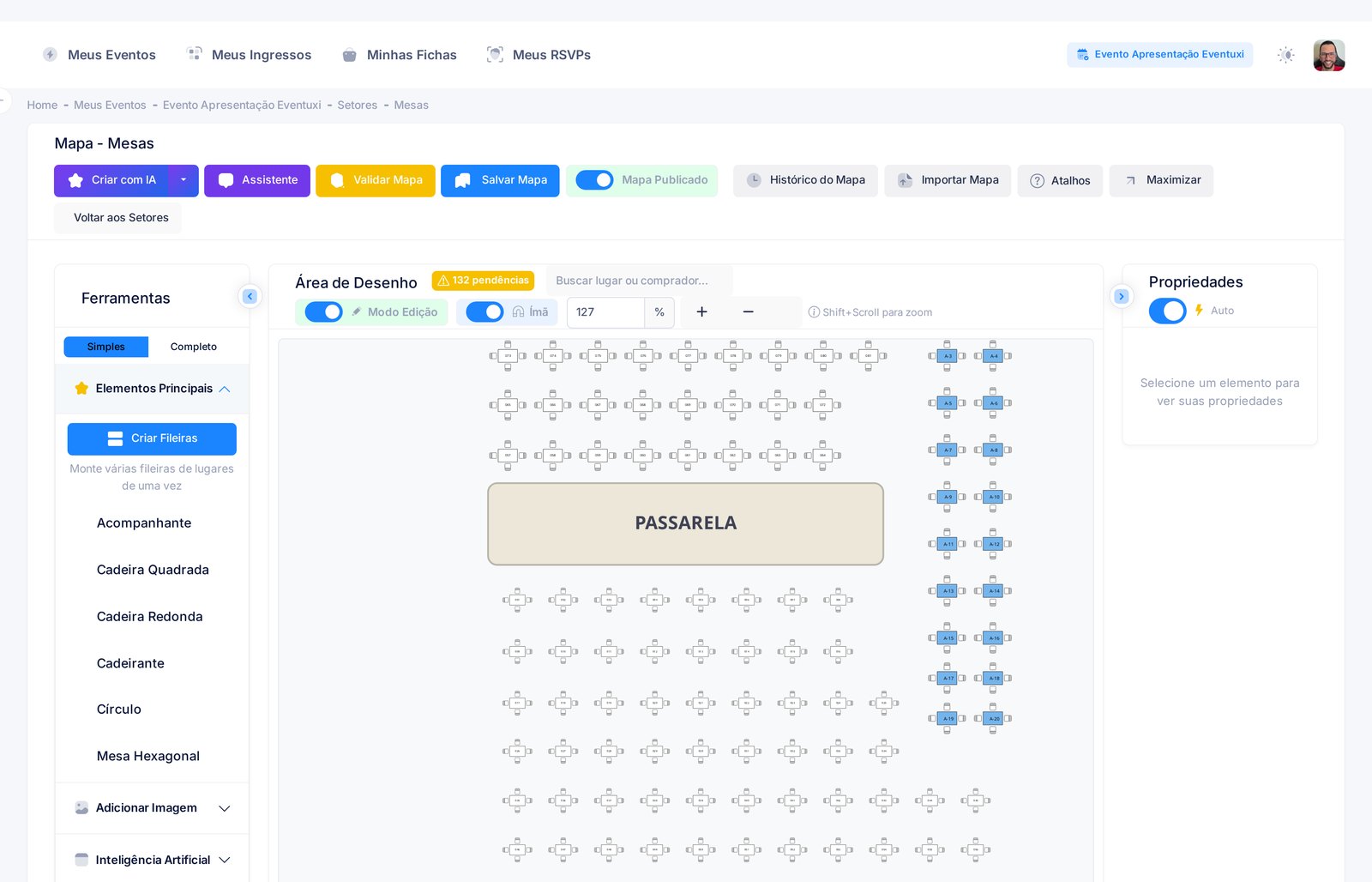Click the Criar Fileiras button
The width and height of the screenshot is (1372, 882).
pos(152,438)
